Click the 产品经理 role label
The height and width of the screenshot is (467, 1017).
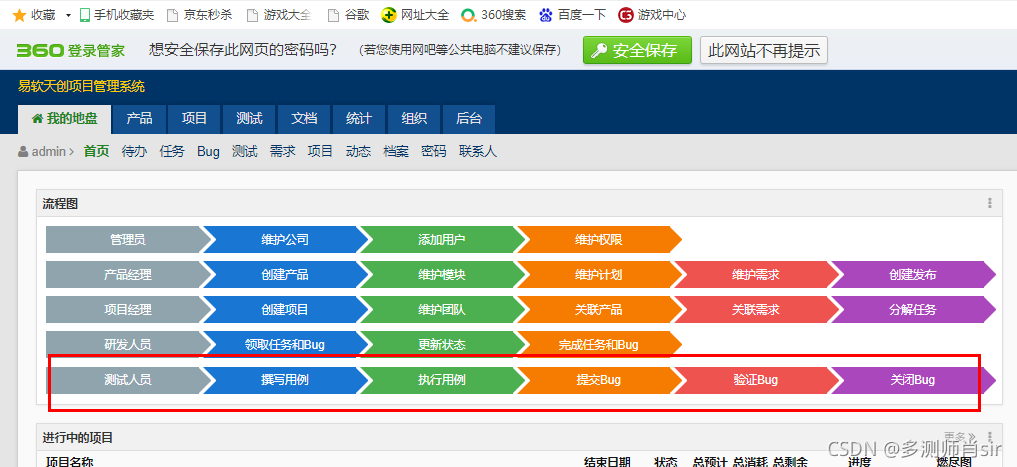(x=128, y=274)
